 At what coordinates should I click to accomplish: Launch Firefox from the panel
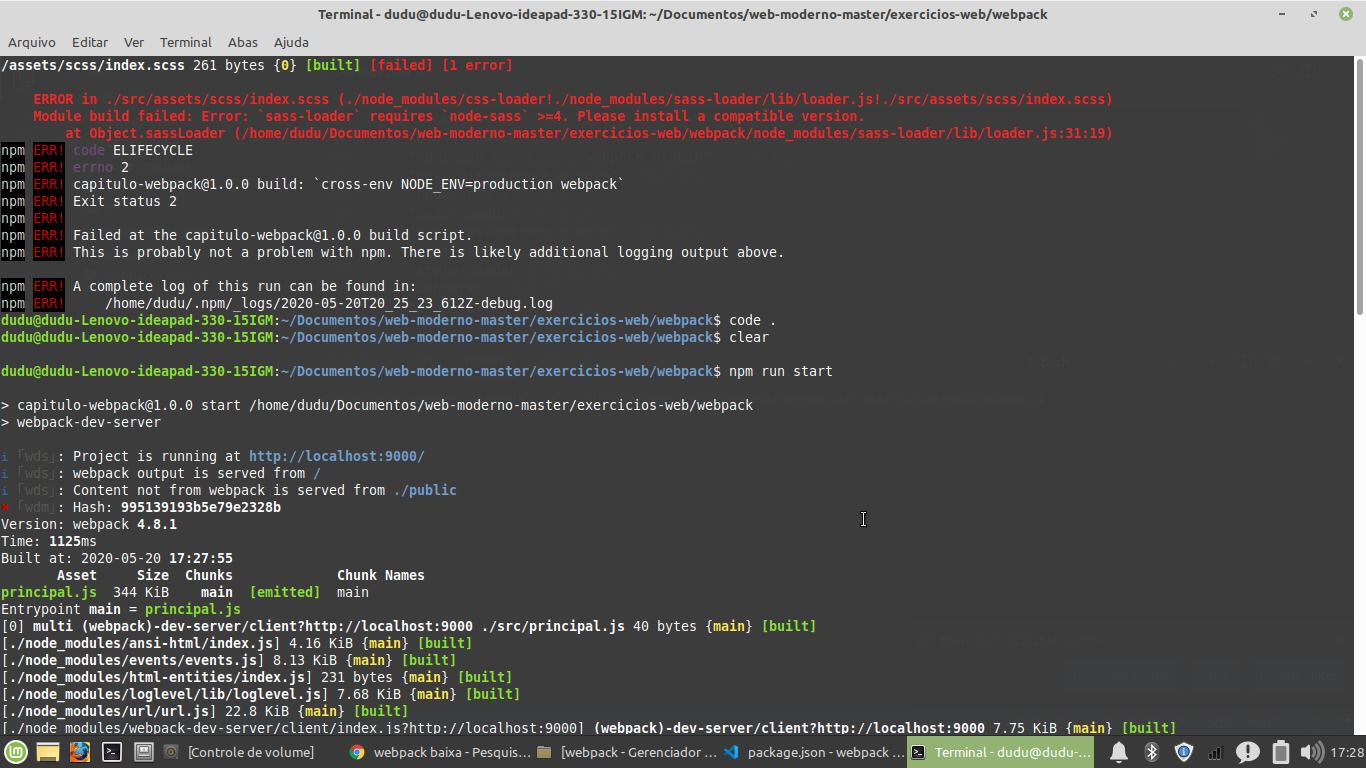(80, 752)
